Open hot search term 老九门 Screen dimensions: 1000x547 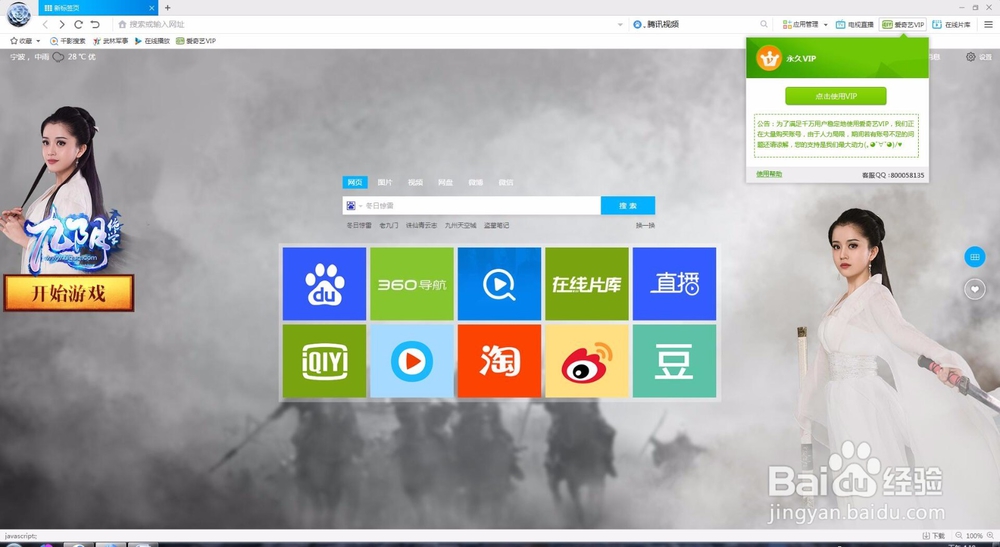click(x=389, y=225)
